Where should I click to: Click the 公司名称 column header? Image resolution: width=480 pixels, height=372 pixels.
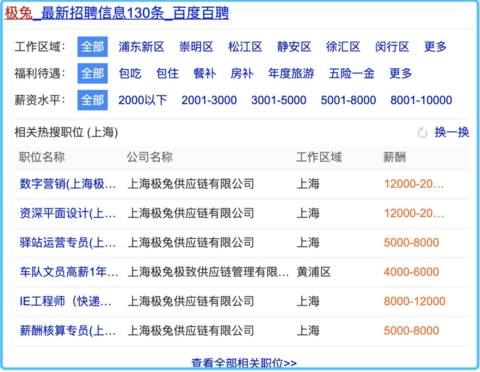(x=150, y=157)
